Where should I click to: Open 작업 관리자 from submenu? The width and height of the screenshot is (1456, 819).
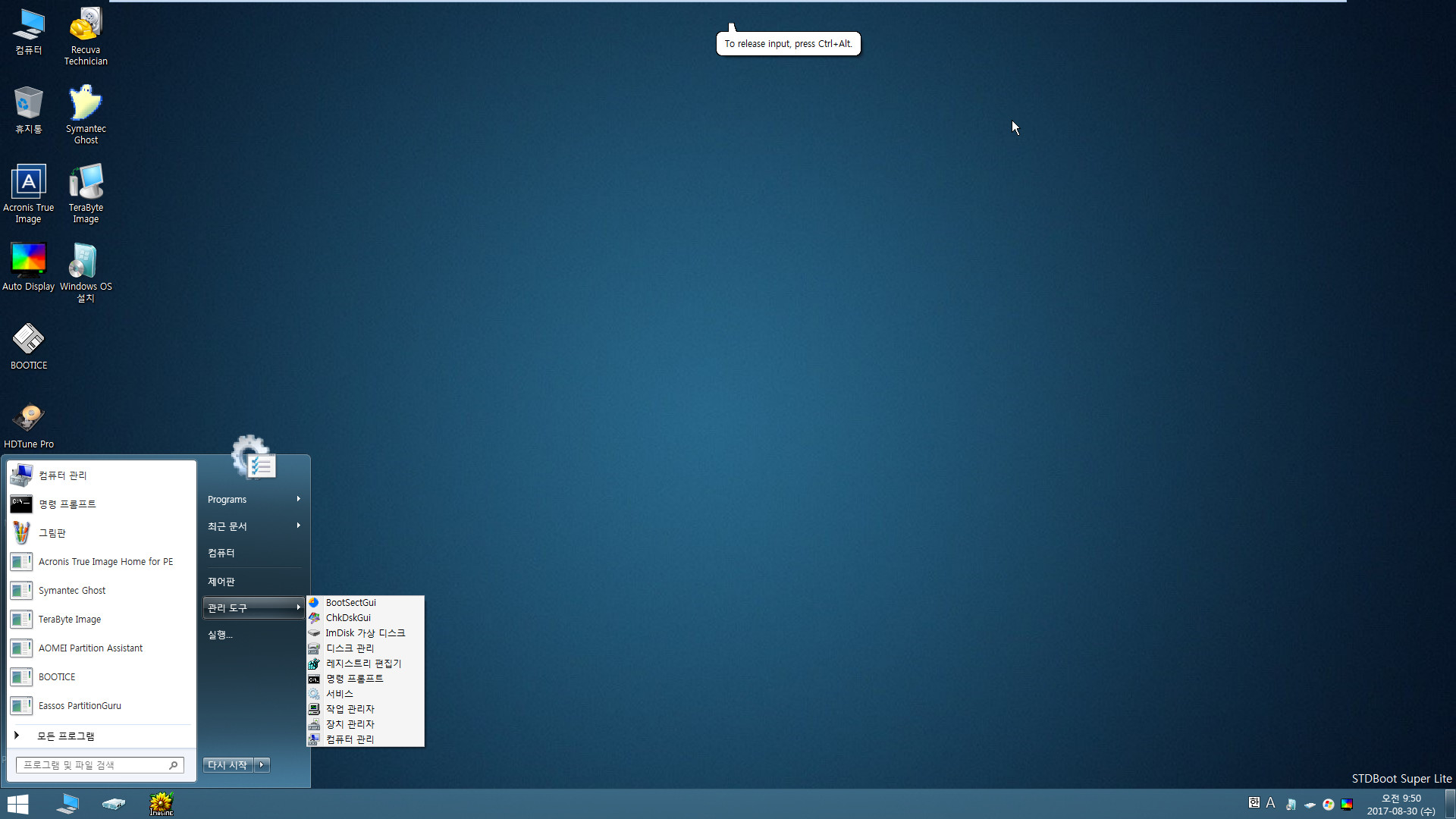[x=366, y=709]
